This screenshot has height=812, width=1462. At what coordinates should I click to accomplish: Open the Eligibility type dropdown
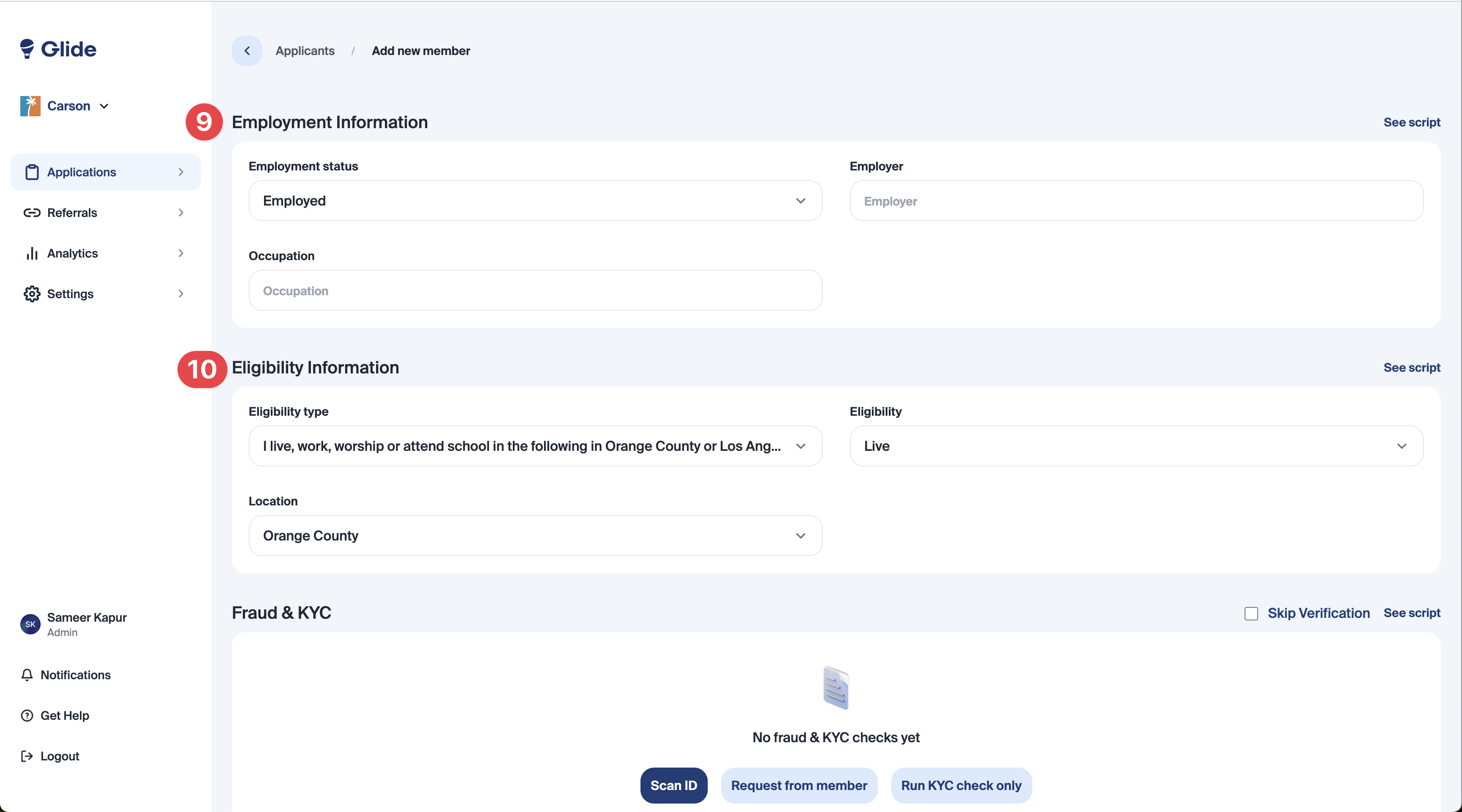coord(535,446)
